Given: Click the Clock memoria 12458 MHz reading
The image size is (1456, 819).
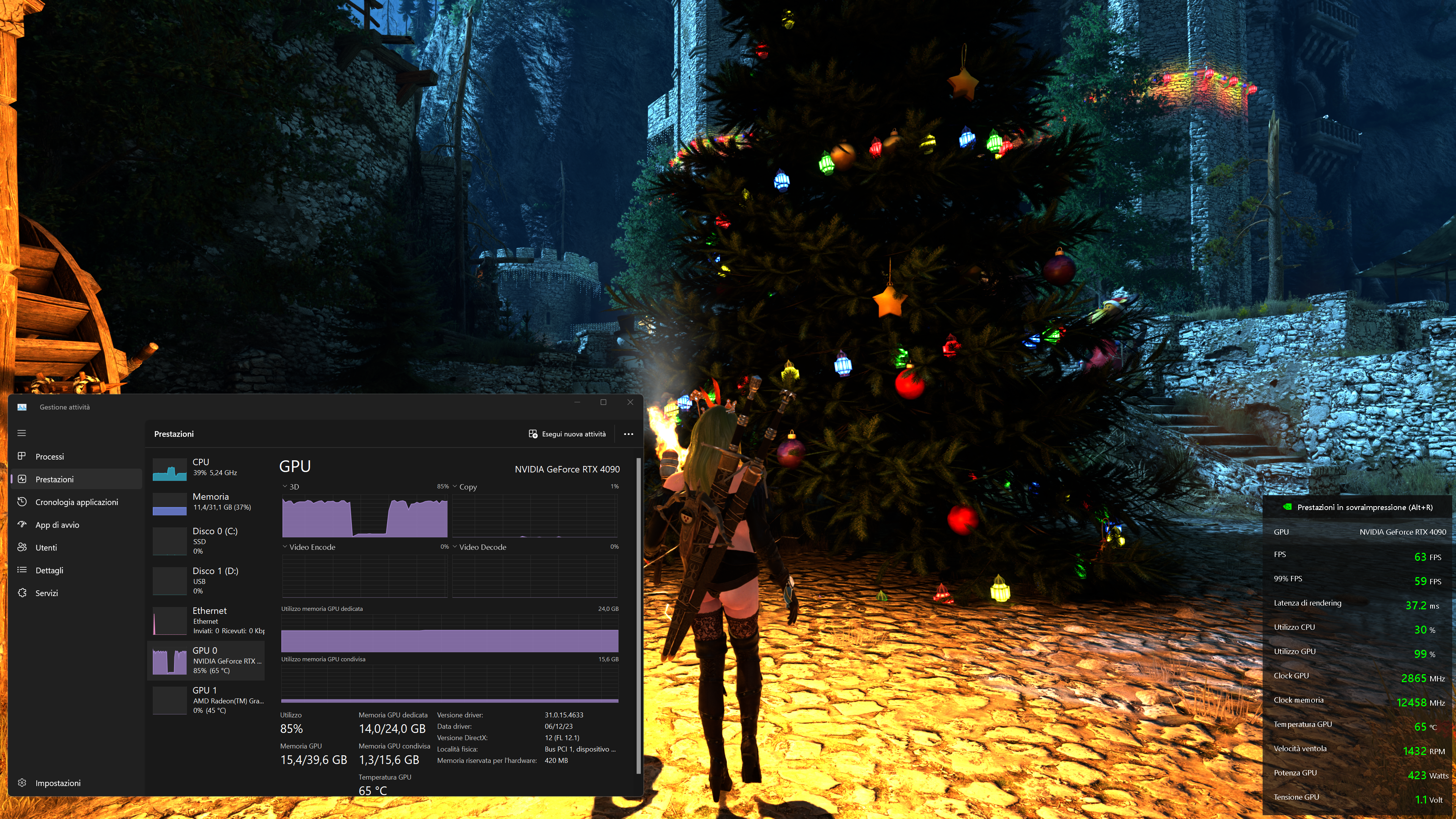Looking at the screenshot, I should click(x=1420, y=703).
